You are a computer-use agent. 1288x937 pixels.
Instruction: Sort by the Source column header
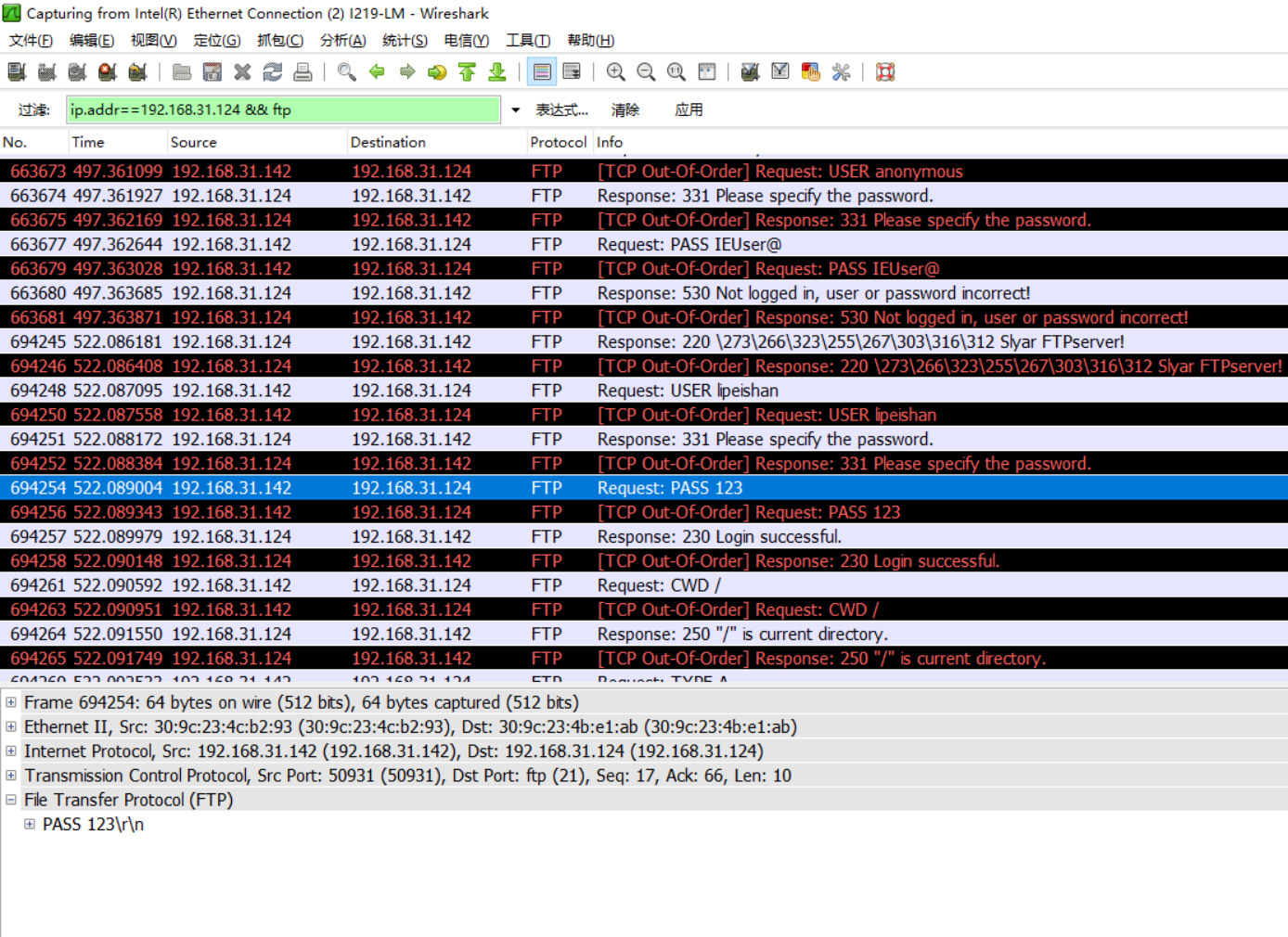click(257, 142)
